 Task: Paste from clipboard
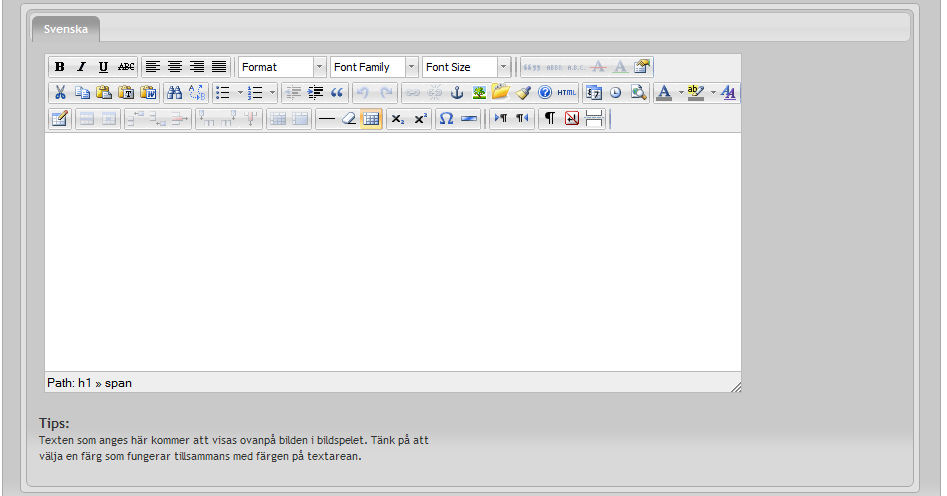click(x=104, y=93)
